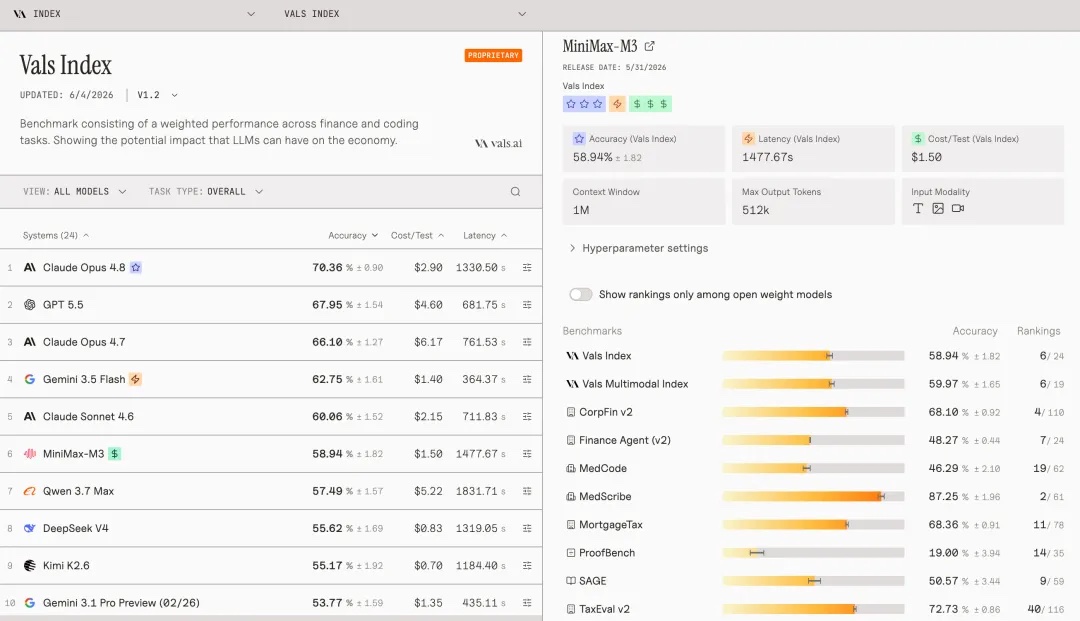Open the View All Models dropdown
This screenshot has width=1080, height=621.
click(74, 191)
